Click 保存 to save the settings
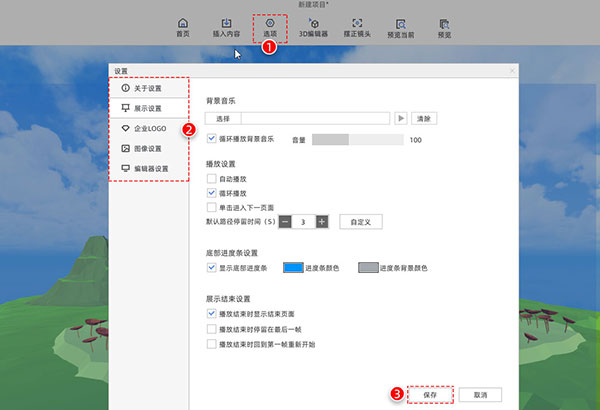The image size is (600, 410). point(430,394)
